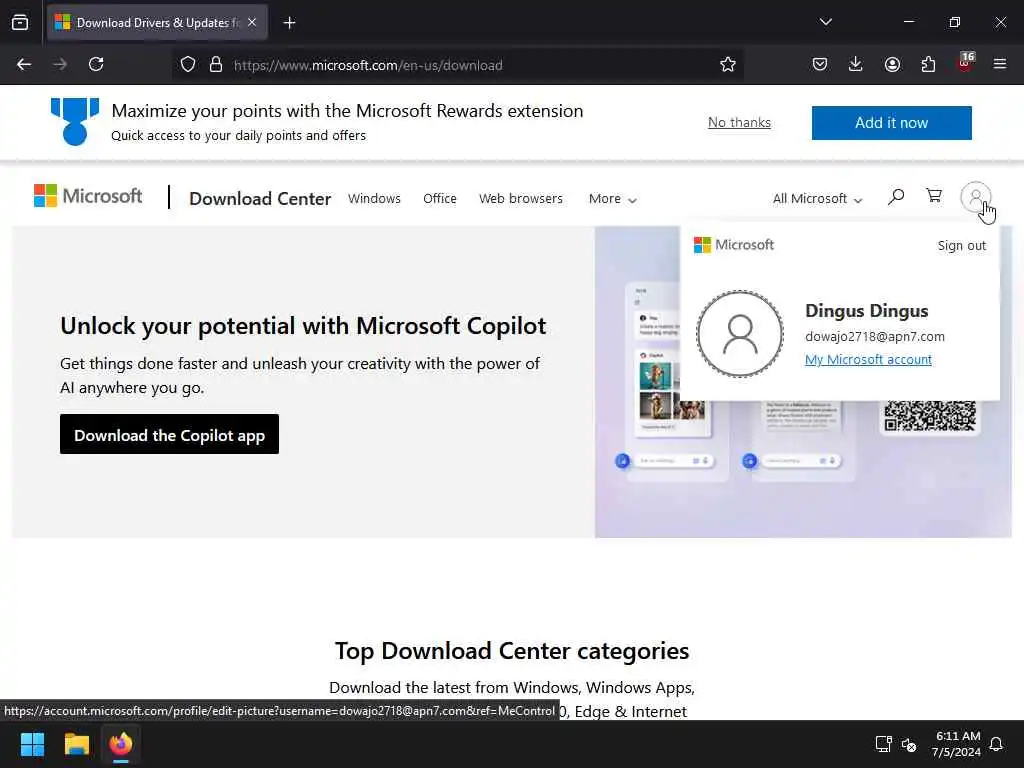Open the network status tray icon
Viewport: 1024px width, 768px height.
[x=883, y=744]
